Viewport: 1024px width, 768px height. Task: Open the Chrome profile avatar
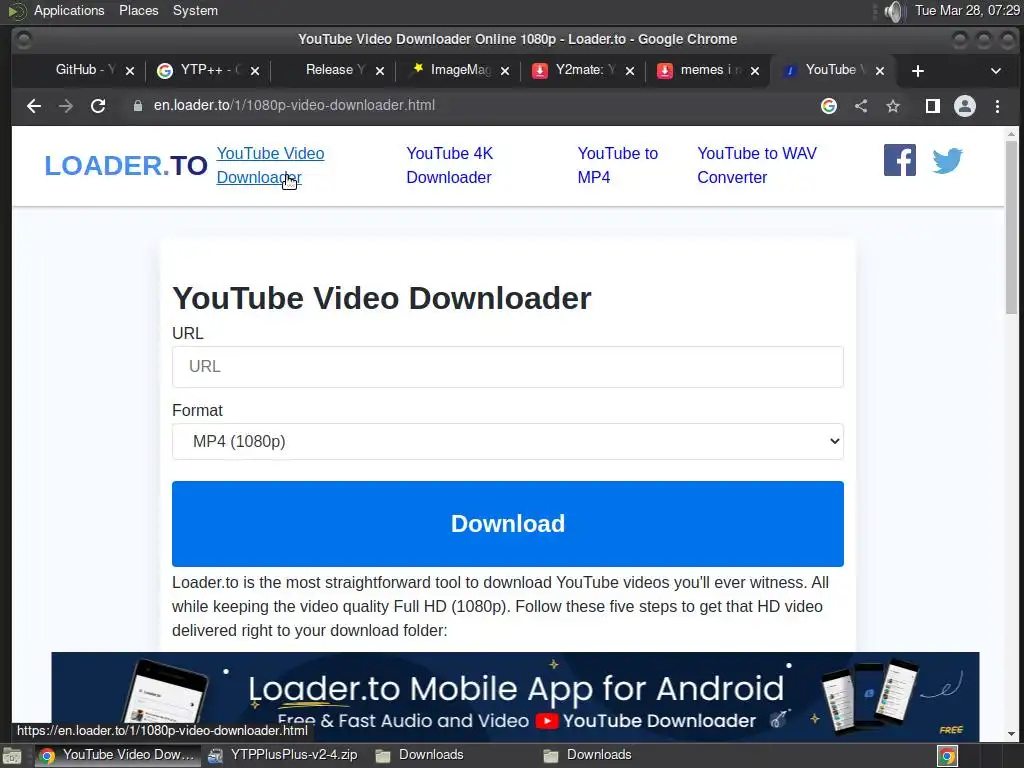pyautogui.click(x=965, y=106)
